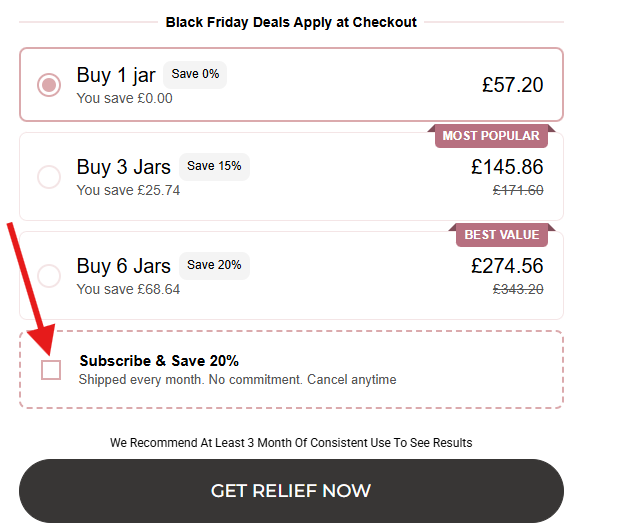
Task: Select the Buy 1 jar radio button
Action: click(x=49, y=85)
